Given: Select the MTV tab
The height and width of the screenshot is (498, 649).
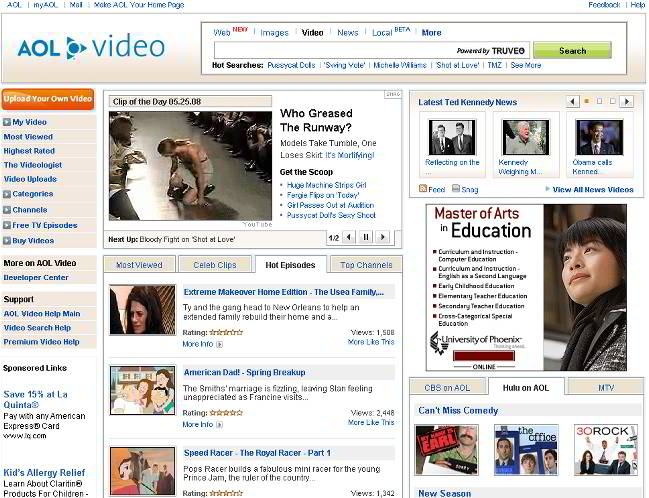Looking at the screenshot, I should [x=605, y=387].
